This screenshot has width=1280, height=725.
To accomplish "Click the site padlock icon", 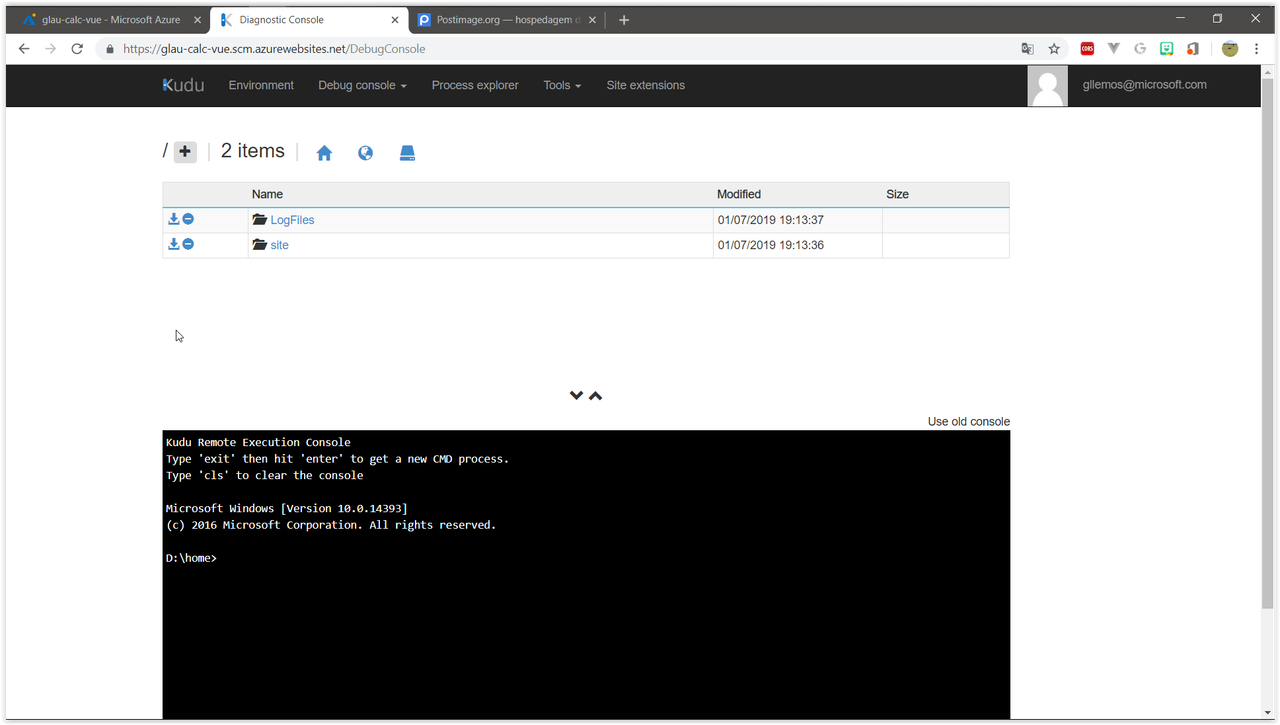I will [x=110, y=49].
